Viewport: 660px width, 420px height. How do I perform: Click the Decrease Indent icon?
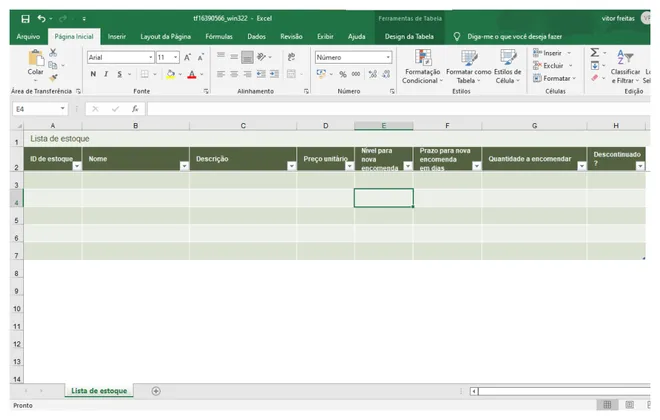(x=261, y=74)
